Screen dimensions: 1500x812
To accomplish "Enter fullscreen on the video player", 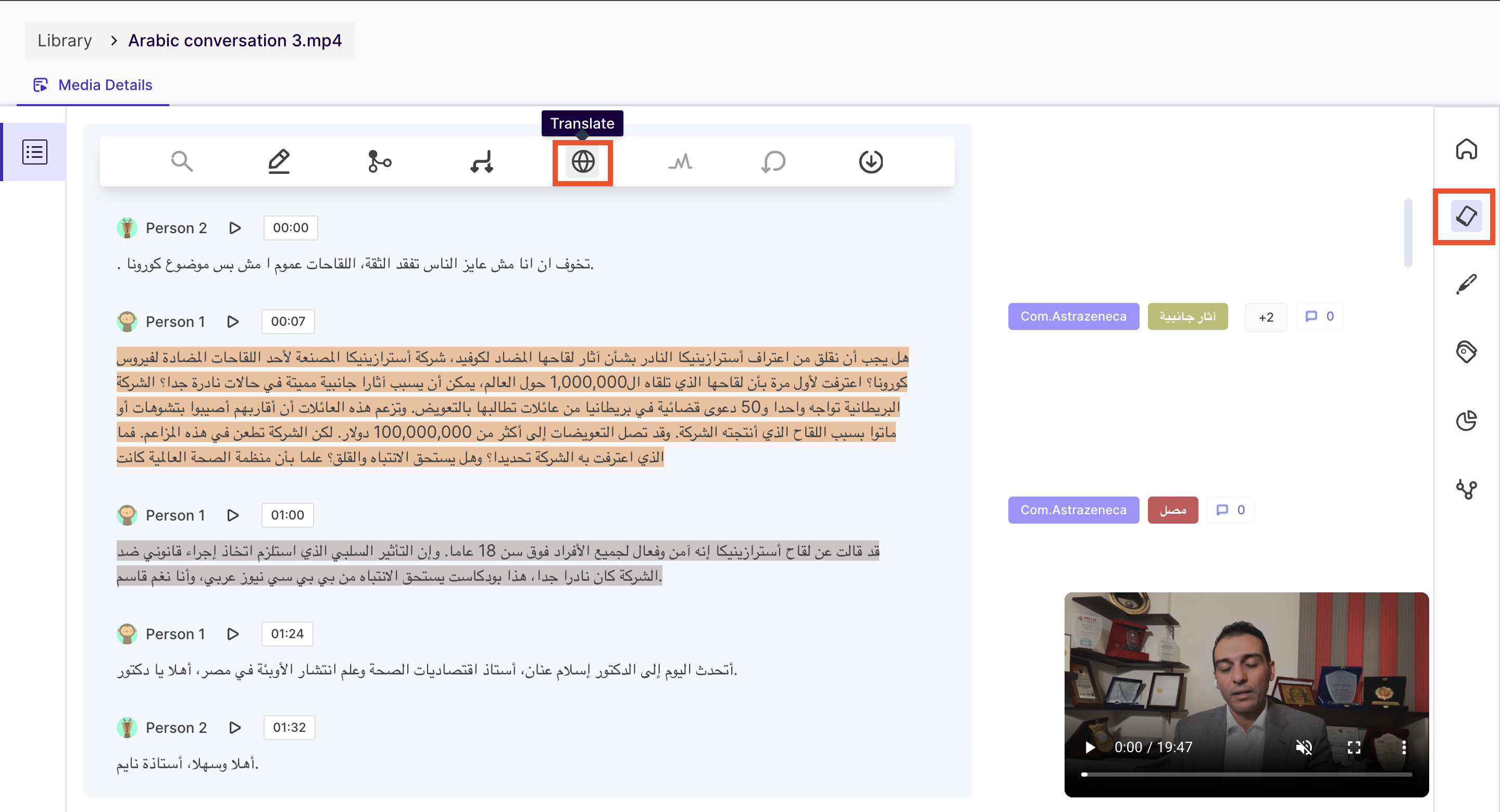I will 1354,747.
